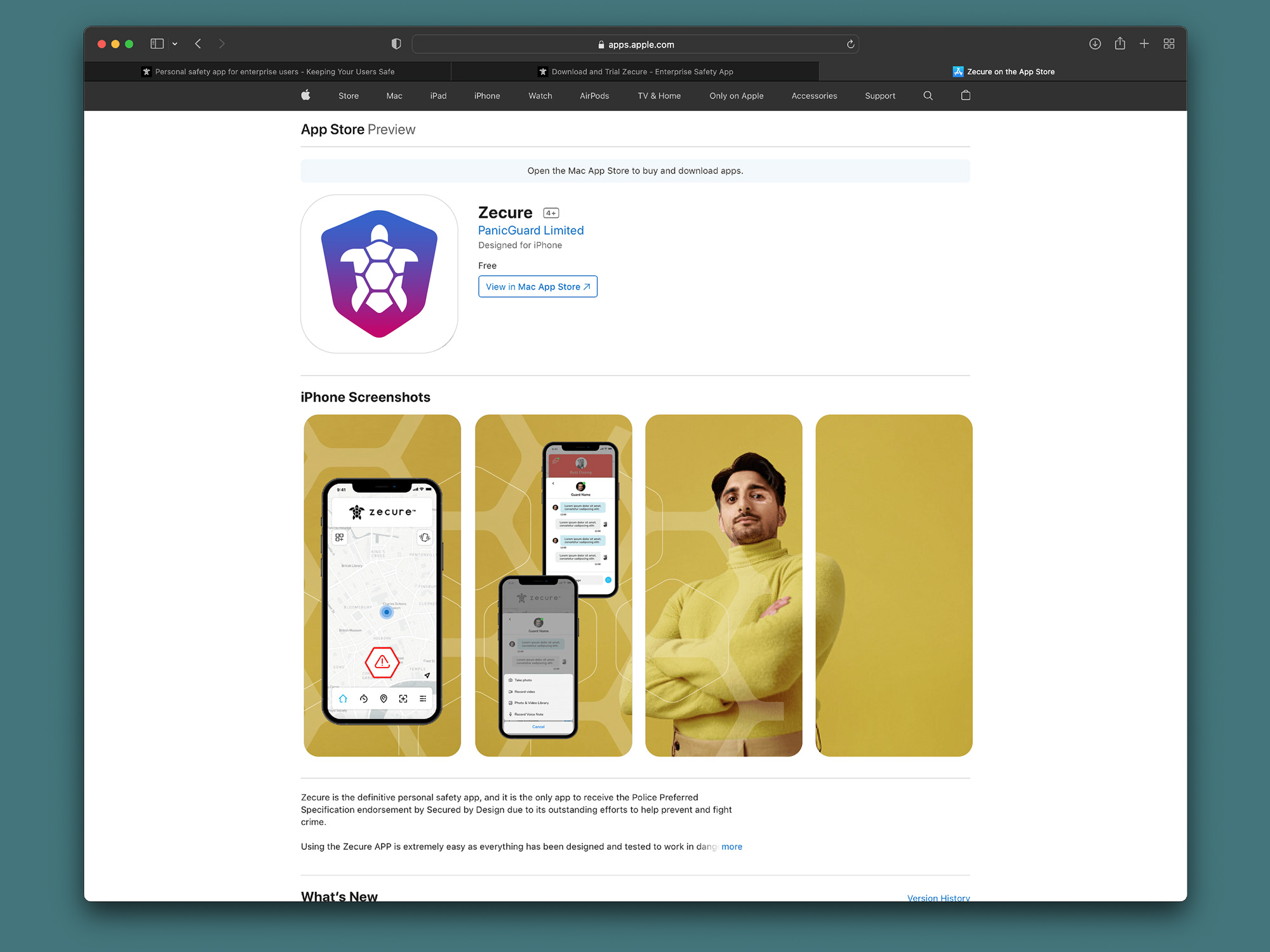Viewport: 1270px width, 952px height.
Task: Click the 'Designed for iPhone' text
Action: pyautogui.click(x=520, y=245)
